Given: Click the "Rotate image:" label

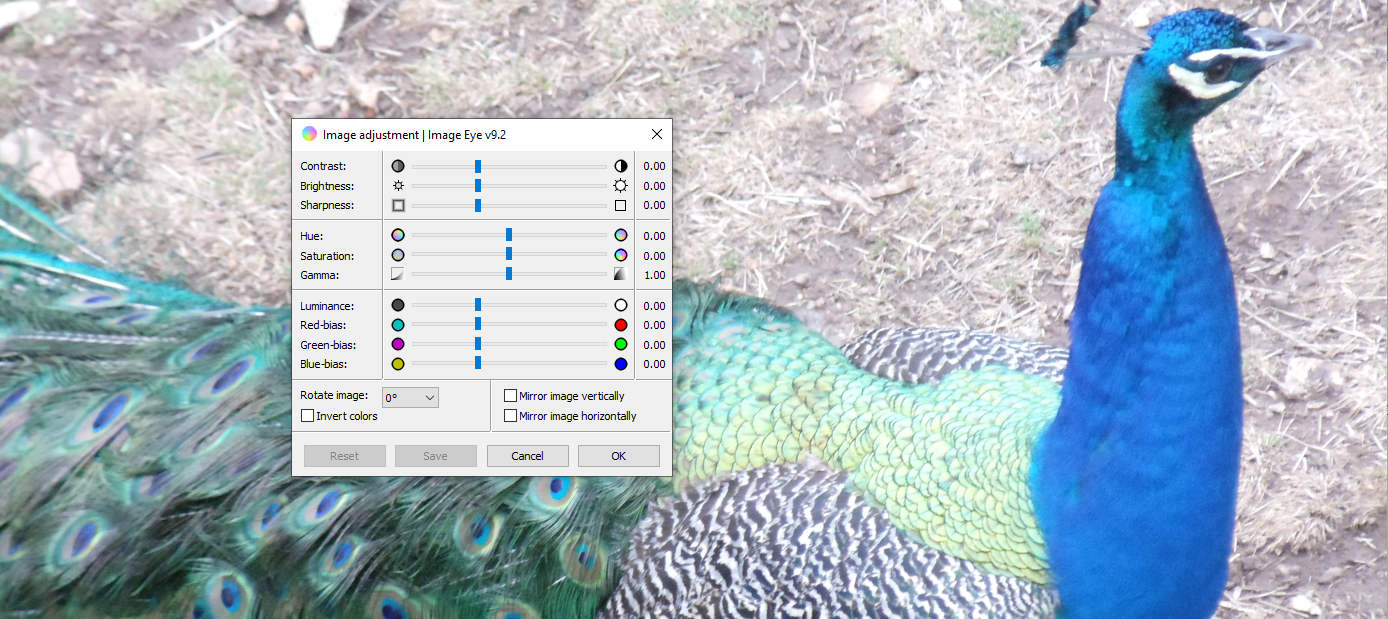Looking at the screenshot, I should point(334,396).
